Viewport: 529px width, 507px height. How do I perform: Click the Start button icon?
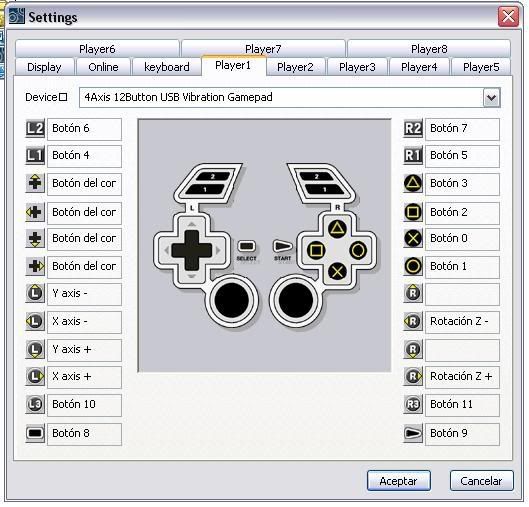[413, 433]
